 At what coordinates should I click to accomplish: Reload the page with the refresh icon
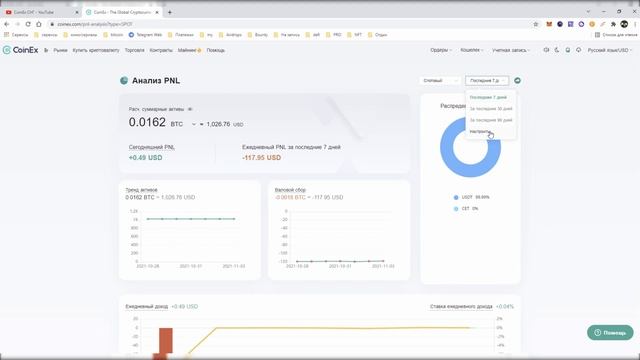[28, 24]
